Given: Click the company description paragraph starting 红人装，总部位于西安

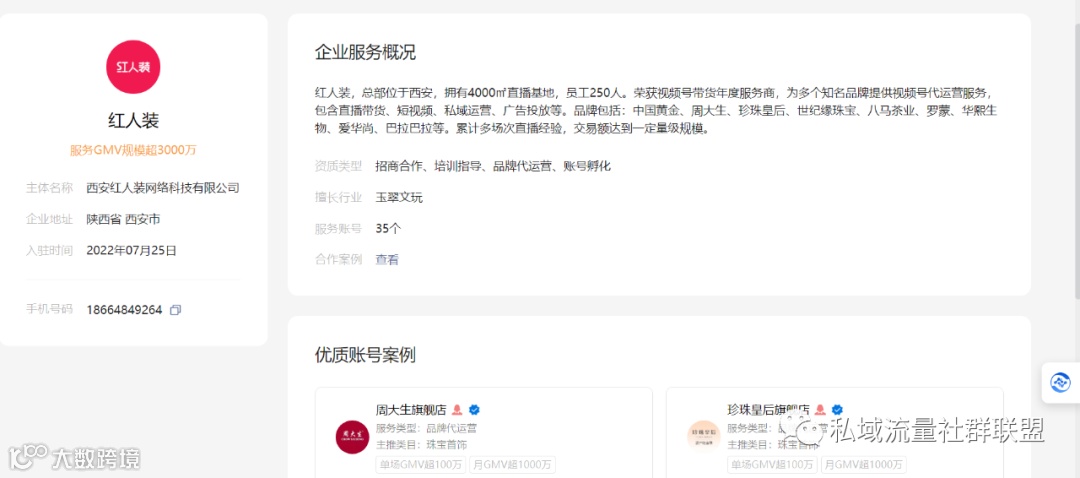Looking at the screenshot, I should point(656,110).
